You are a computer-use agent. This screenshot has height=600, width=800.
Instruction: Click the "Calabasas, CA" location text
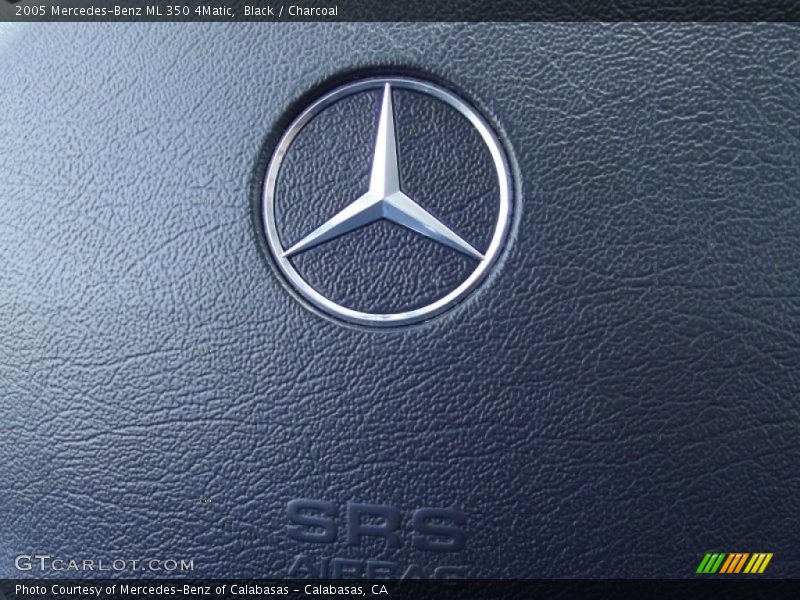[x=346, y=590]
